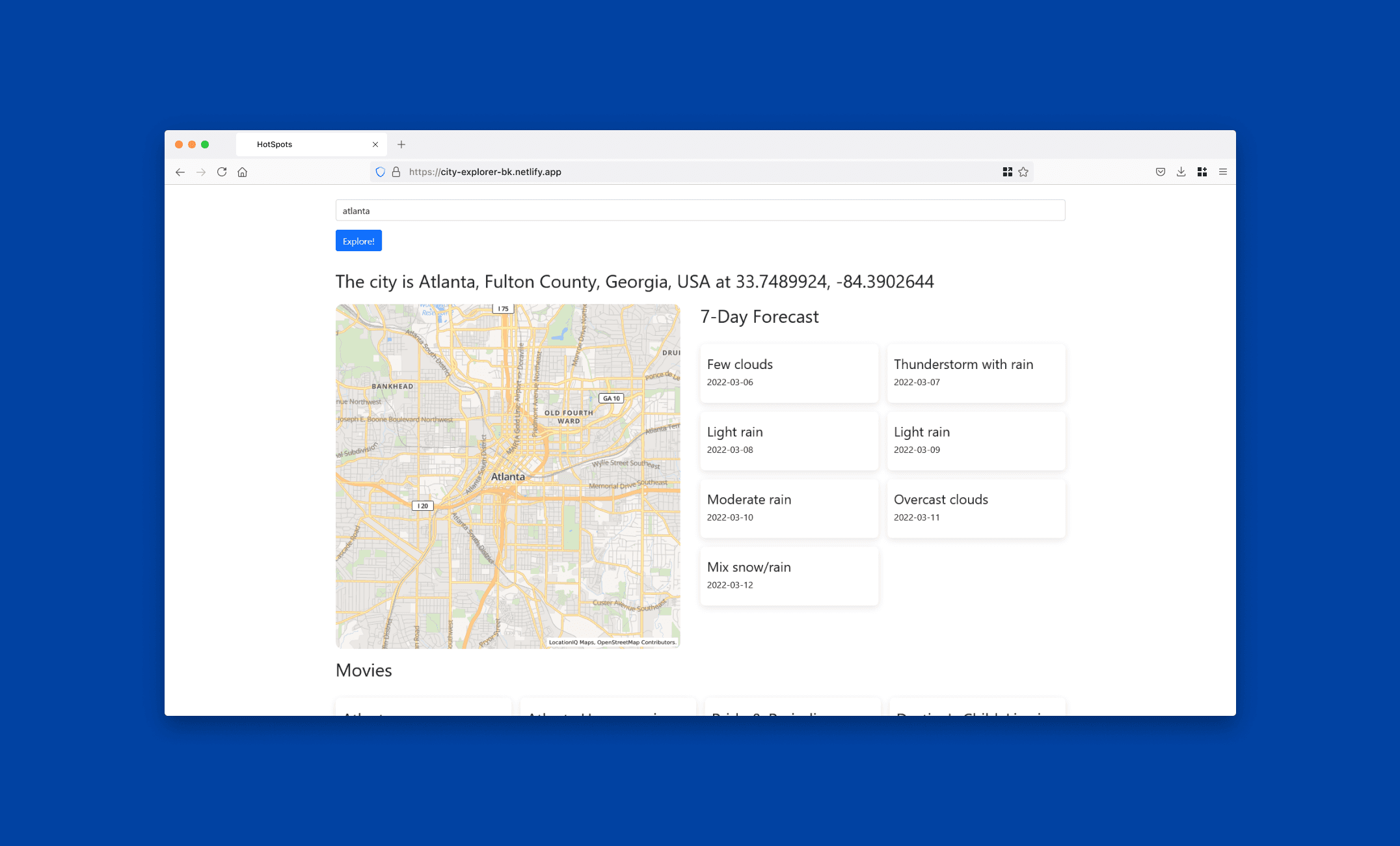
Task: Click the browser back arrow
Action: 180,172
